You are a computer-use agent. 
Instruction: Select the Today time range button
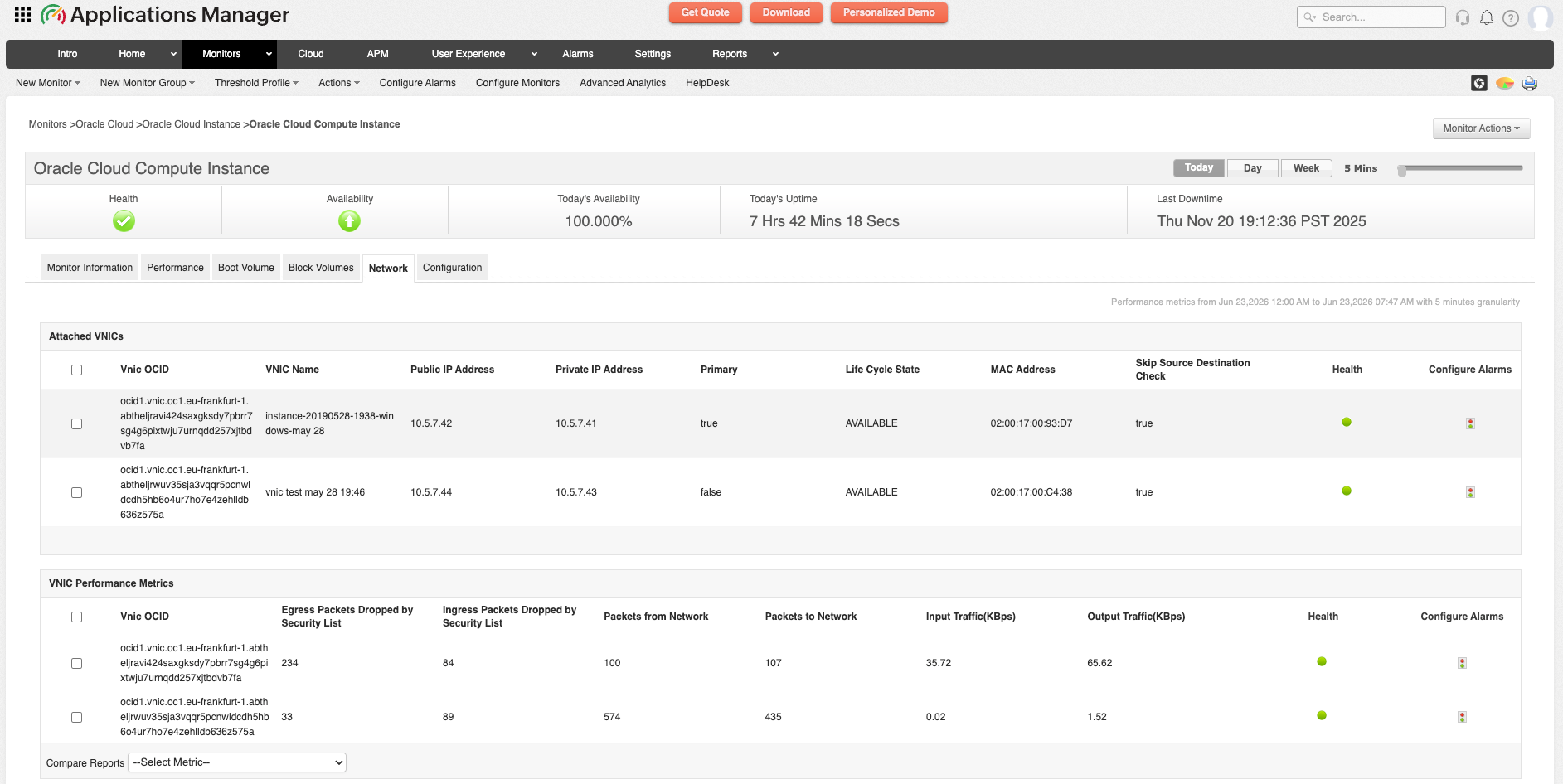(1198, 167)
